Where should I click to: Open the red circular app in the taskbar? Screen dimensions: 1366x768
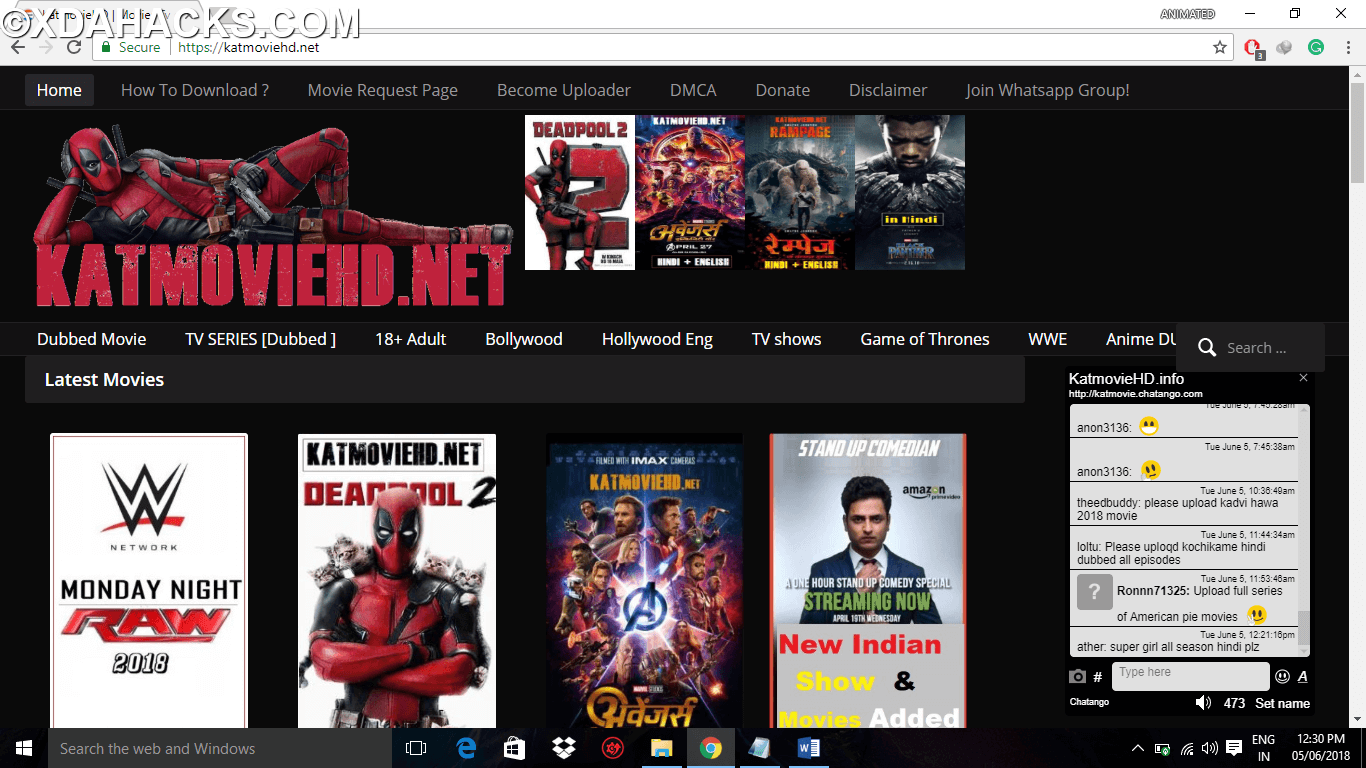click(x=612, y=748)
